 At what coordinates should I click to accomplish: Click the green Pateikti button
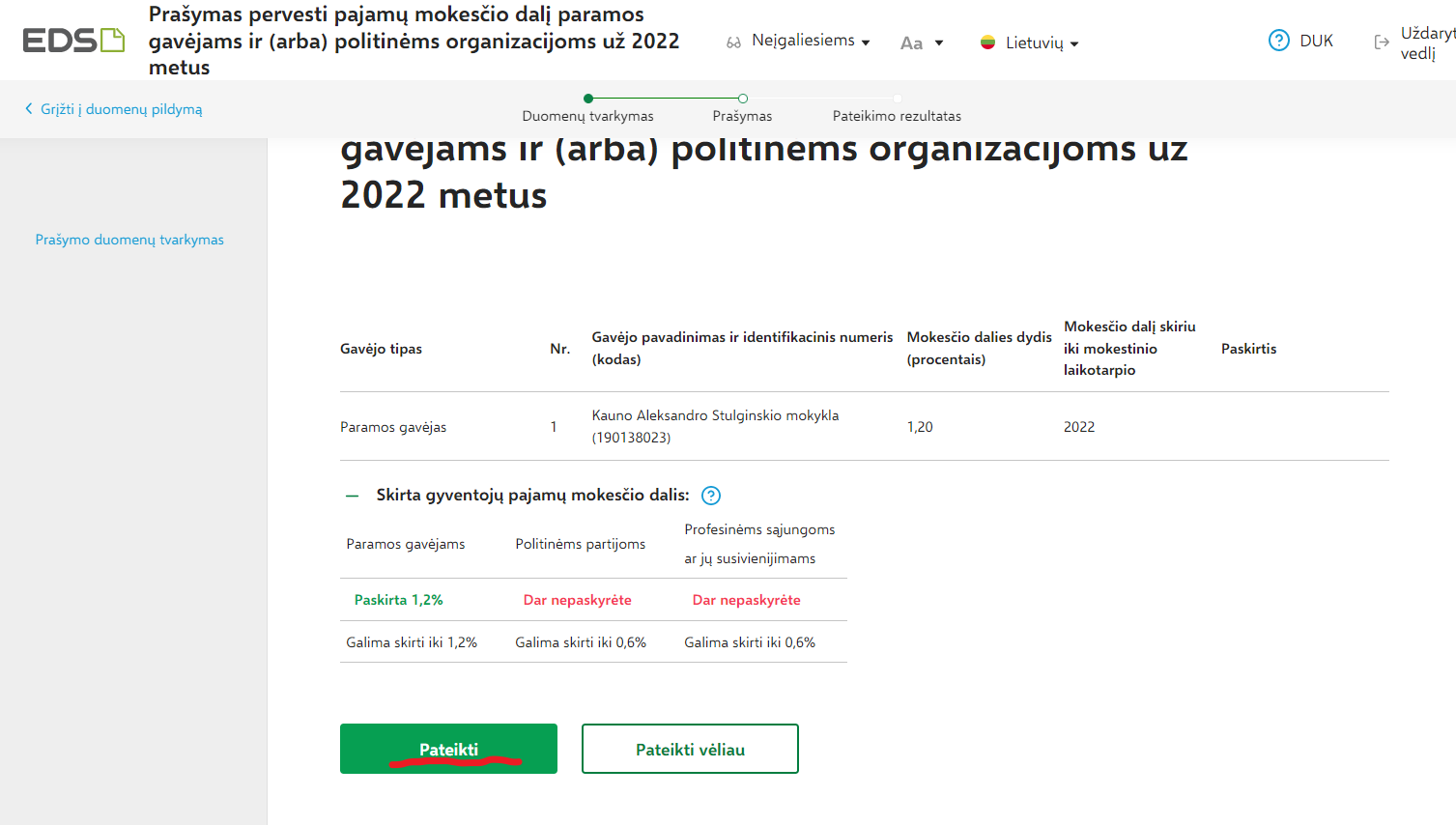[448, 749]
